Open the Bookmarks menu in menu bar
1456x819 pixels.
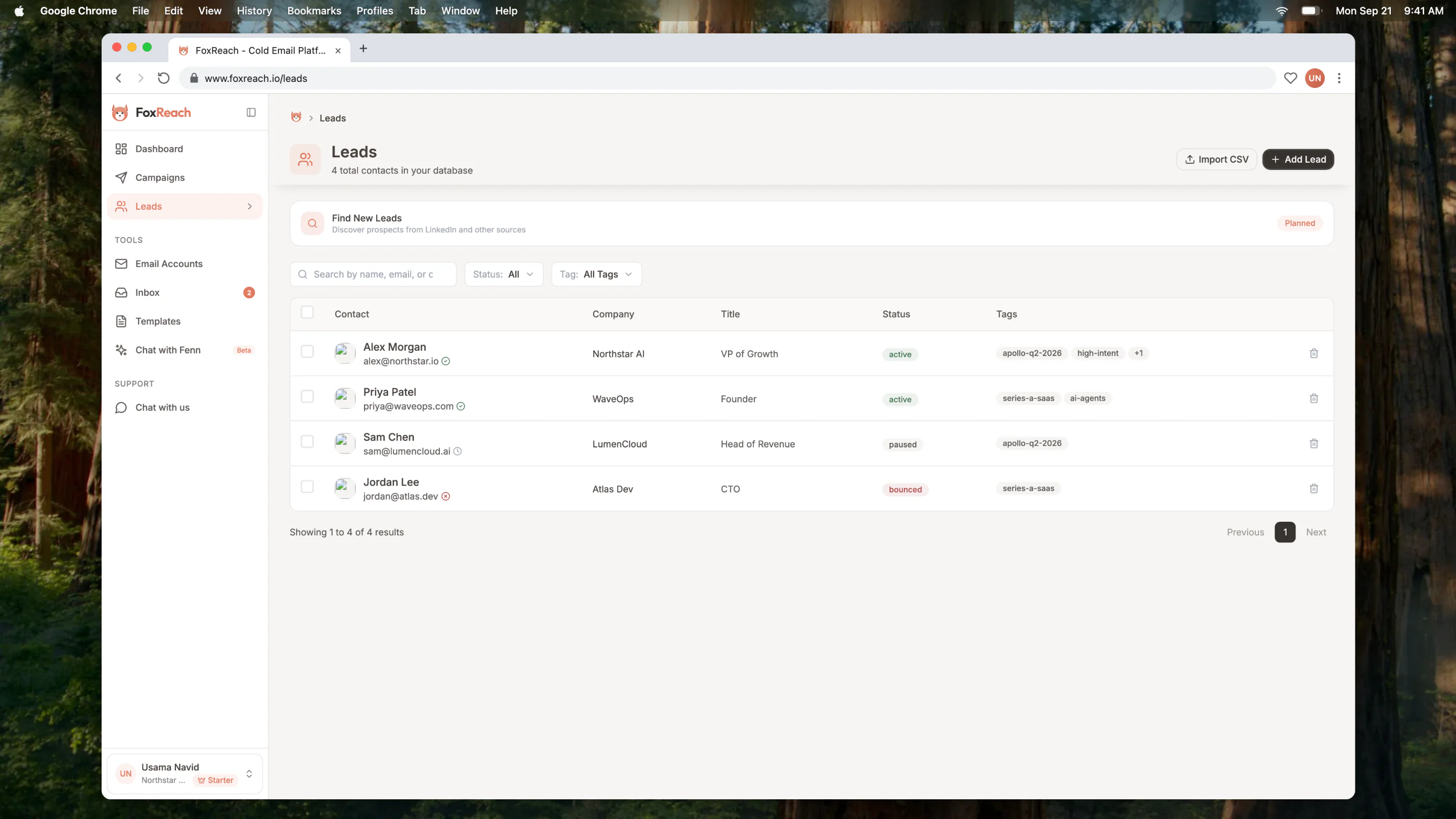pos(314,11)
